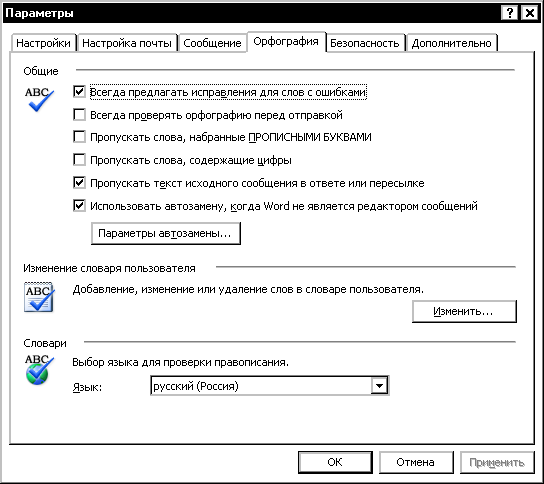Disable Использовать автозамену when Word is not editor

(x=79, y=206)
